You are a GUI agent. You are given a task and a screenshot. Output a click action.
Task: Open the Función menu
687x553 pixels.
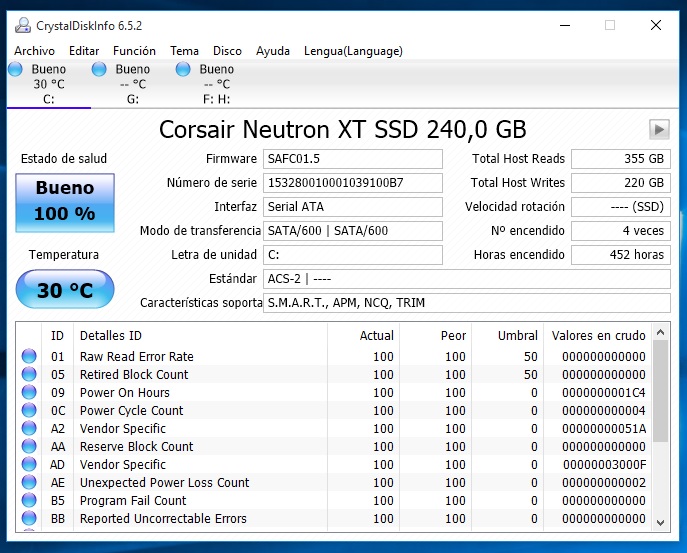point(134,51)
